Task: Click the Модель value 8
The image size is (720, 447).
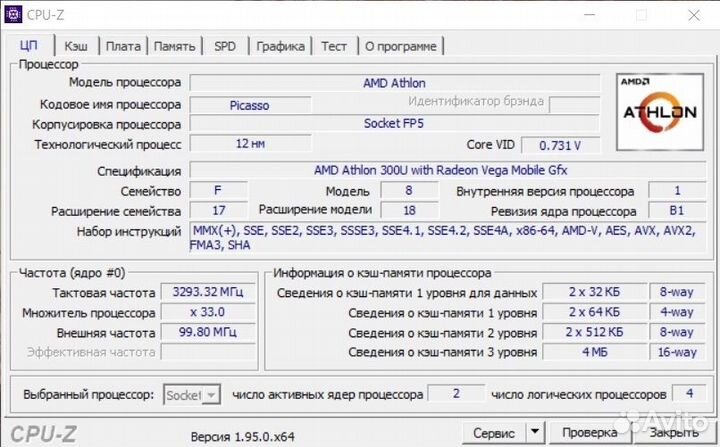Action: coord(409,190)
